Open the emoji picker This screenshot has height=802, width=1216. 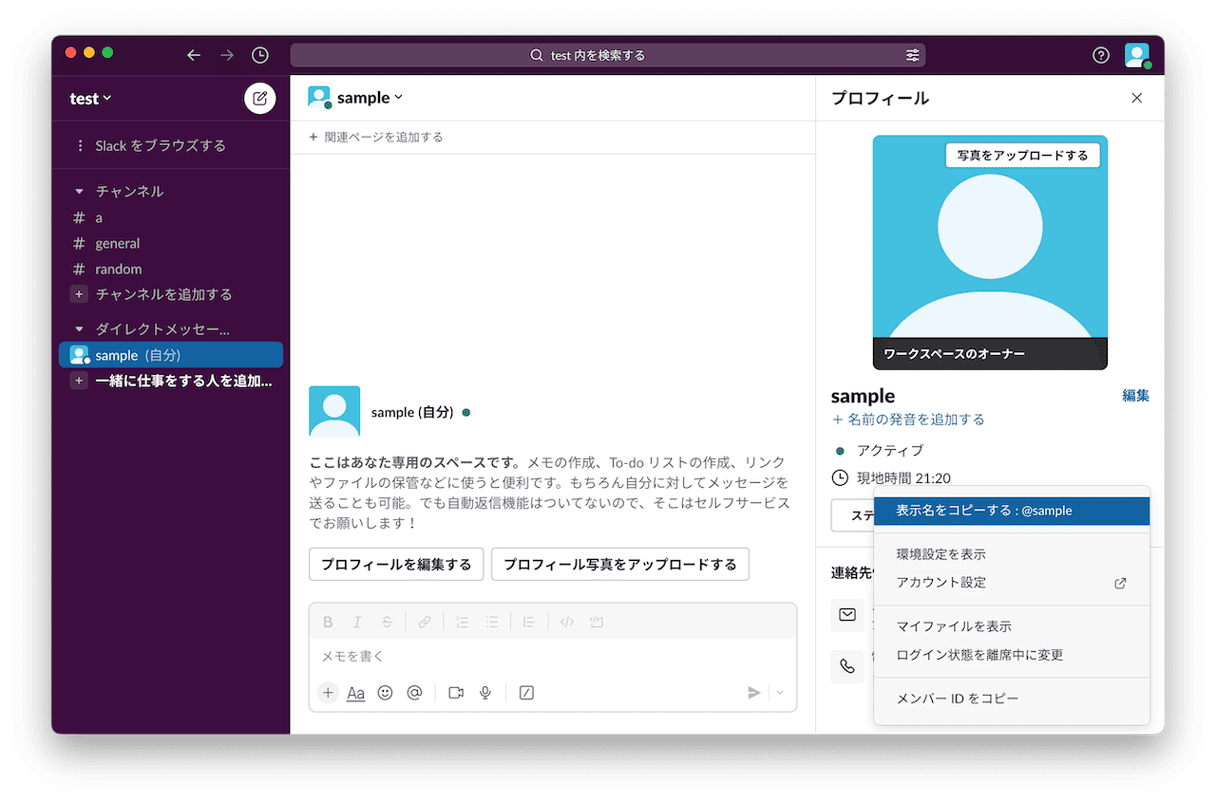[x=386, y=692]
